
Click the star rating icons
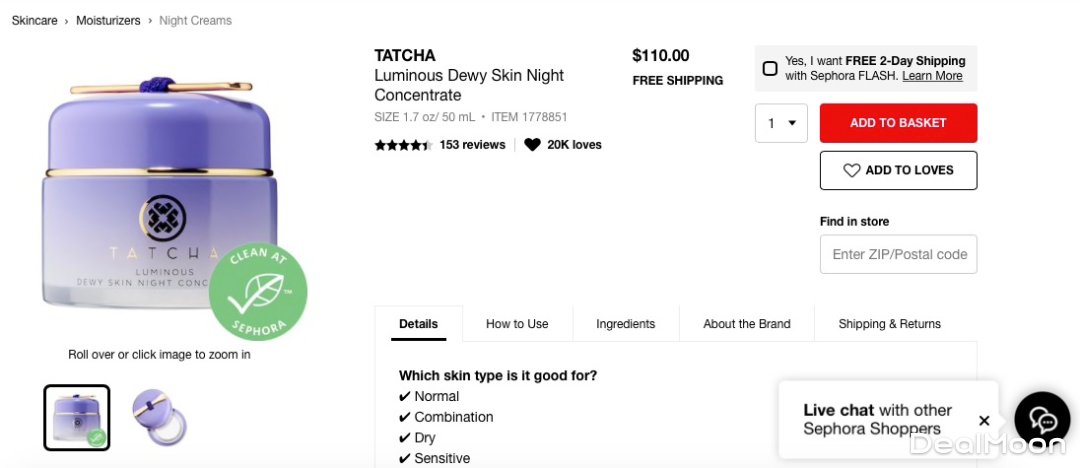[402, 145]
